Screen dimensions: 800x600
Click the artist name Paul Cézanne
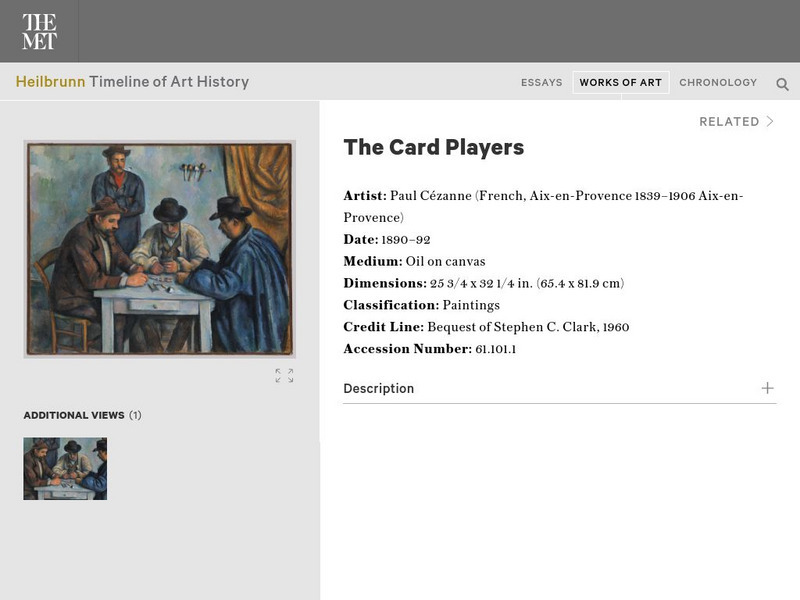(x=430, y=196)
